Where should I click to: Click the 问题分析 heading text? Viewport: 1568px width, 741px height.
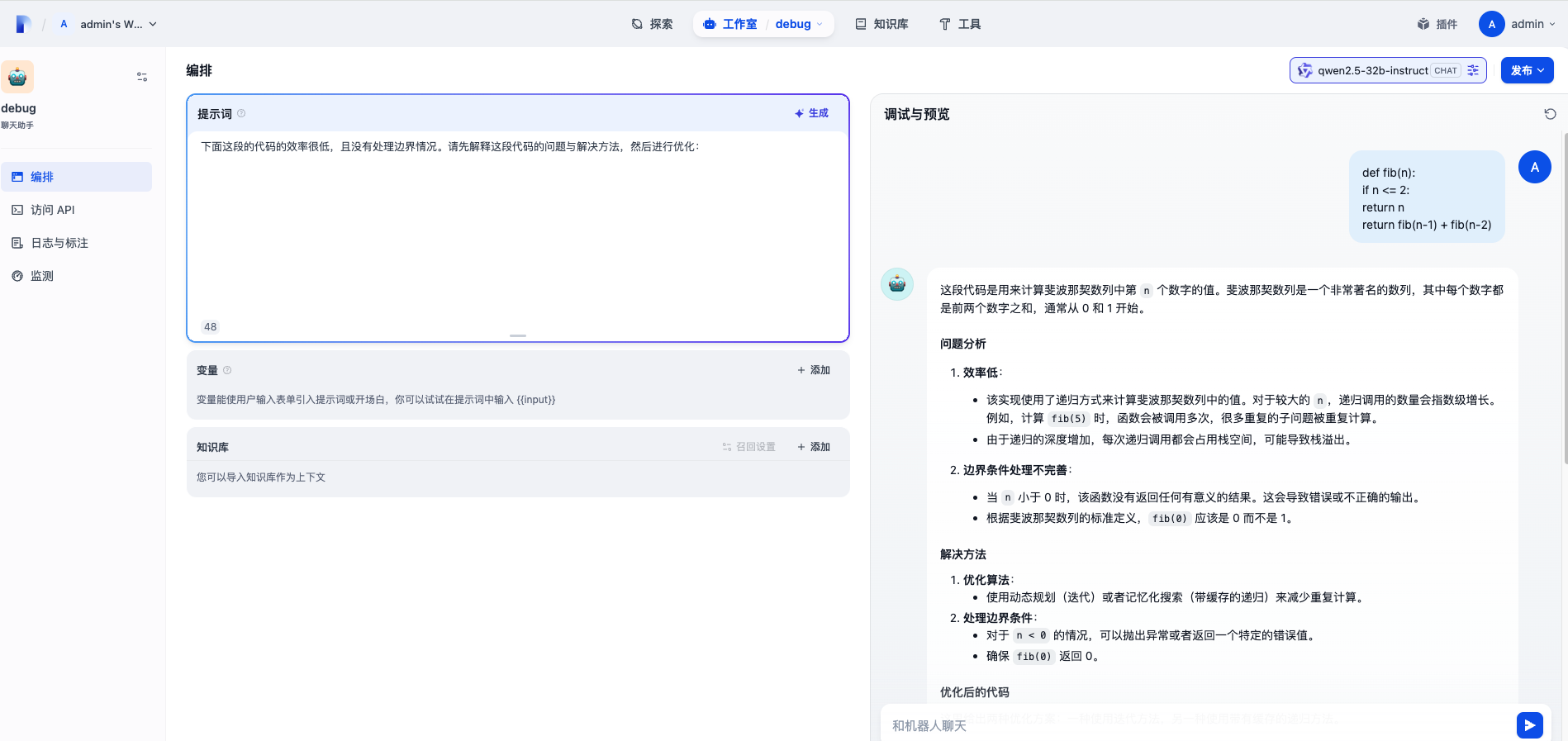(x=963, y=344)
